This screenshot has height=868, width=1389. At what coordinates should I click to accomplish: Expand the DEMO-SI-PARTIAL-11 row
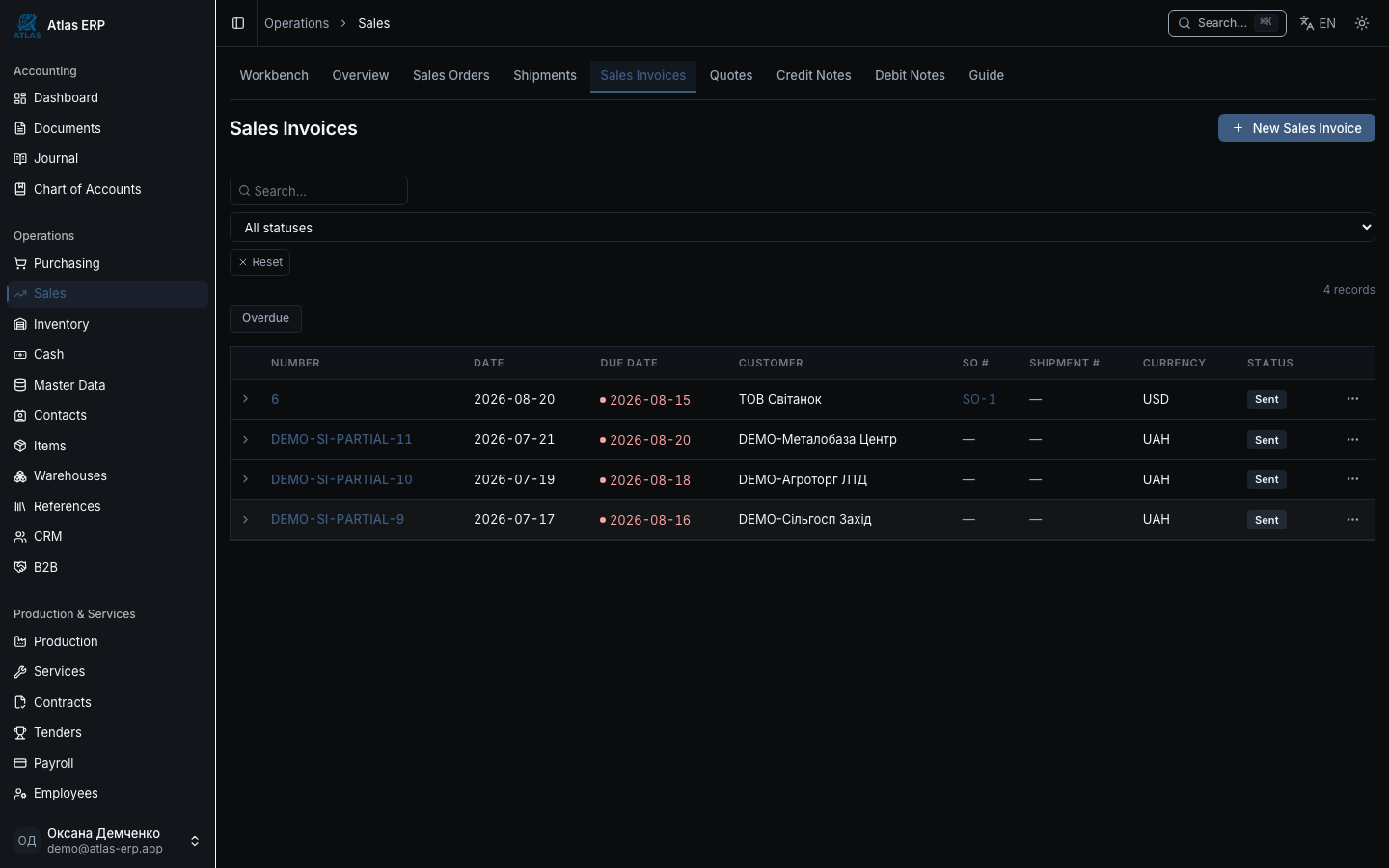point(245,440)
